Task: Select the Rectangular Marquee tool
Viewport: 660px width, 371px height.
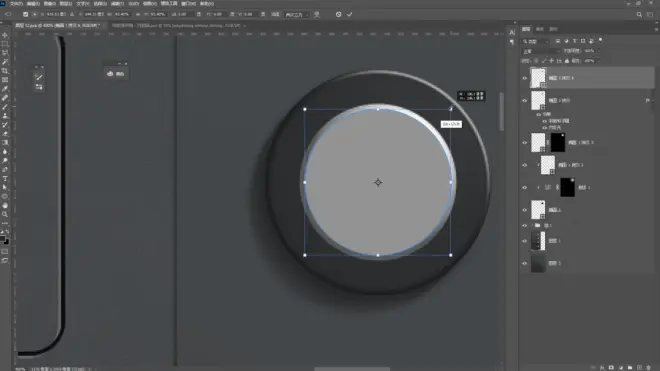Action: click(5, 44)
